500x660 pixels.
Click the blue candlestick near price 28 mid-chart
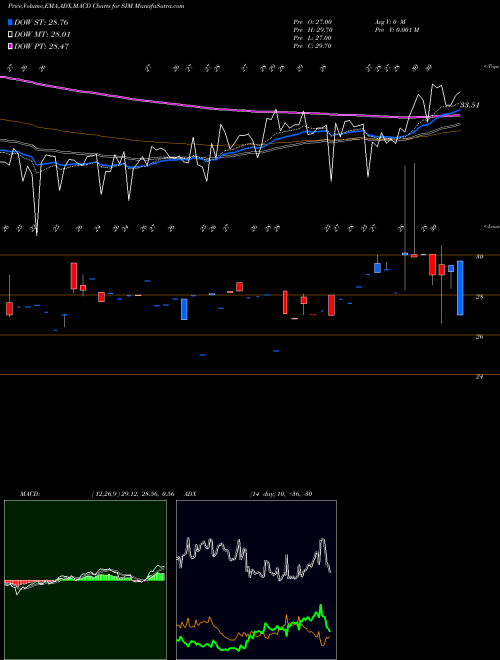[x=184, y=309]
